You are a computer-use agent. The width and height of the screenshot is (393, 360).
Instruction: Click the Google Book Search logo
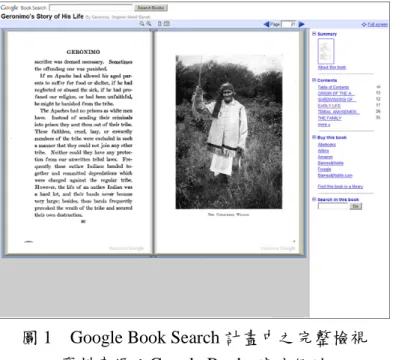click(23, 8)
